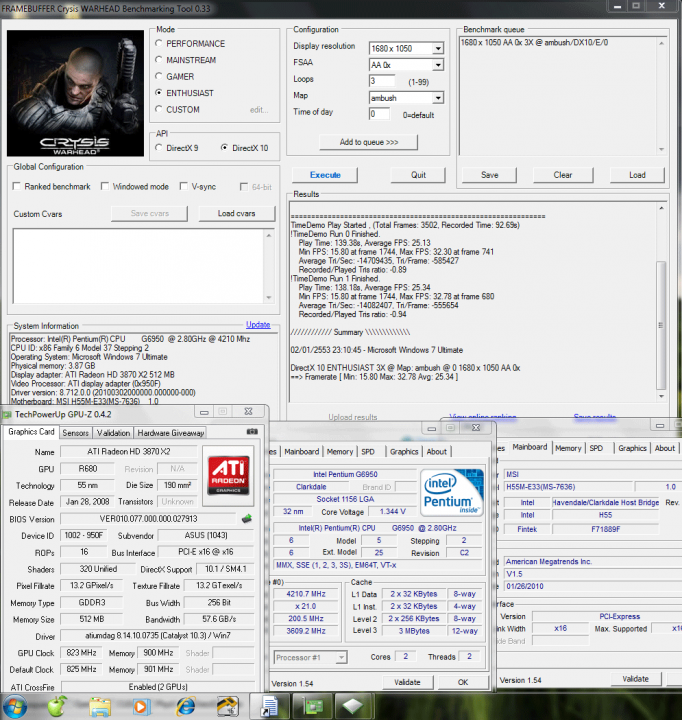Click the Results scrollbar down arrow
The image size is (682, 720).
tap(661, 396)
